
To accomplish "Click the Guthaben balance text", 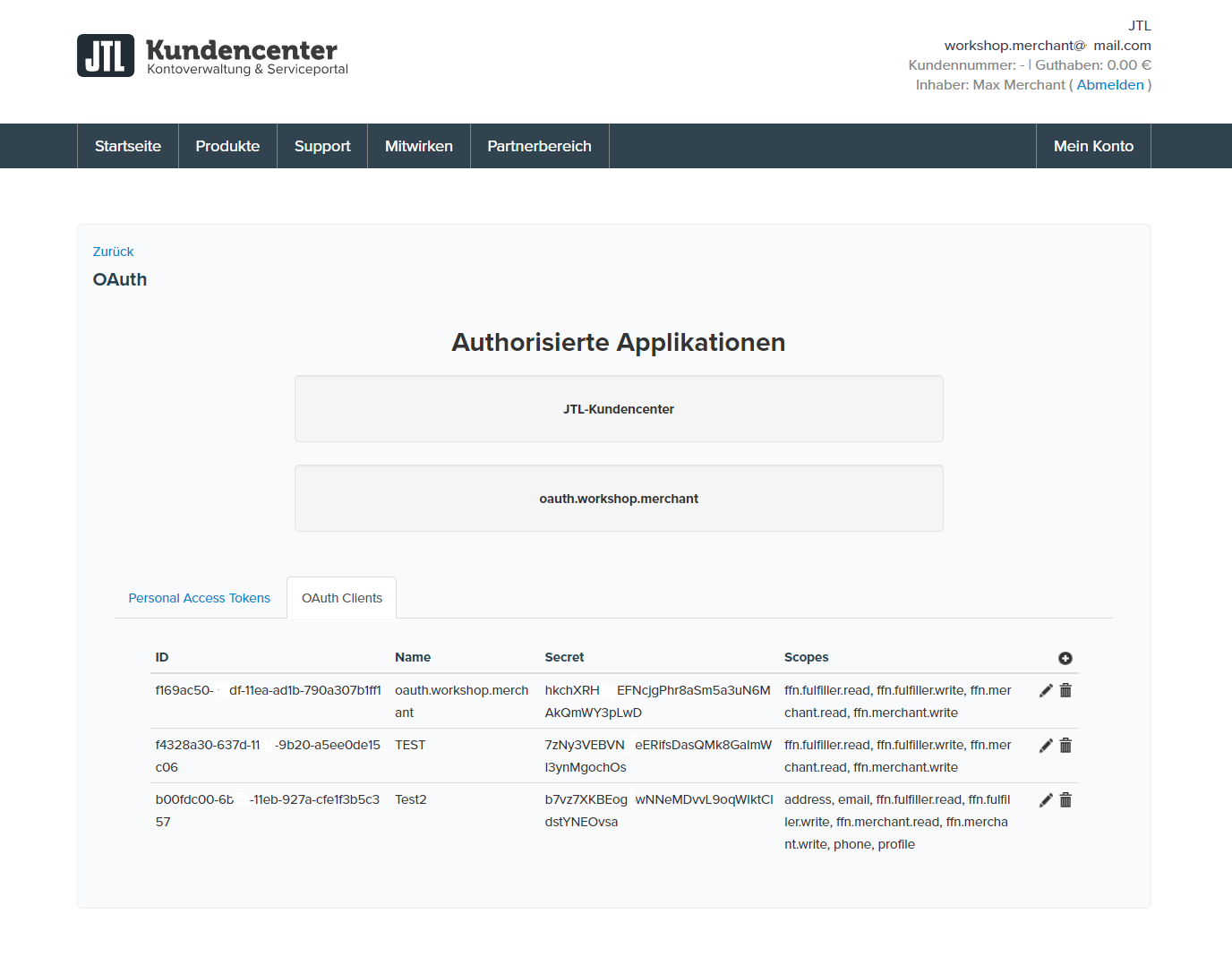I will (1093, 65).
